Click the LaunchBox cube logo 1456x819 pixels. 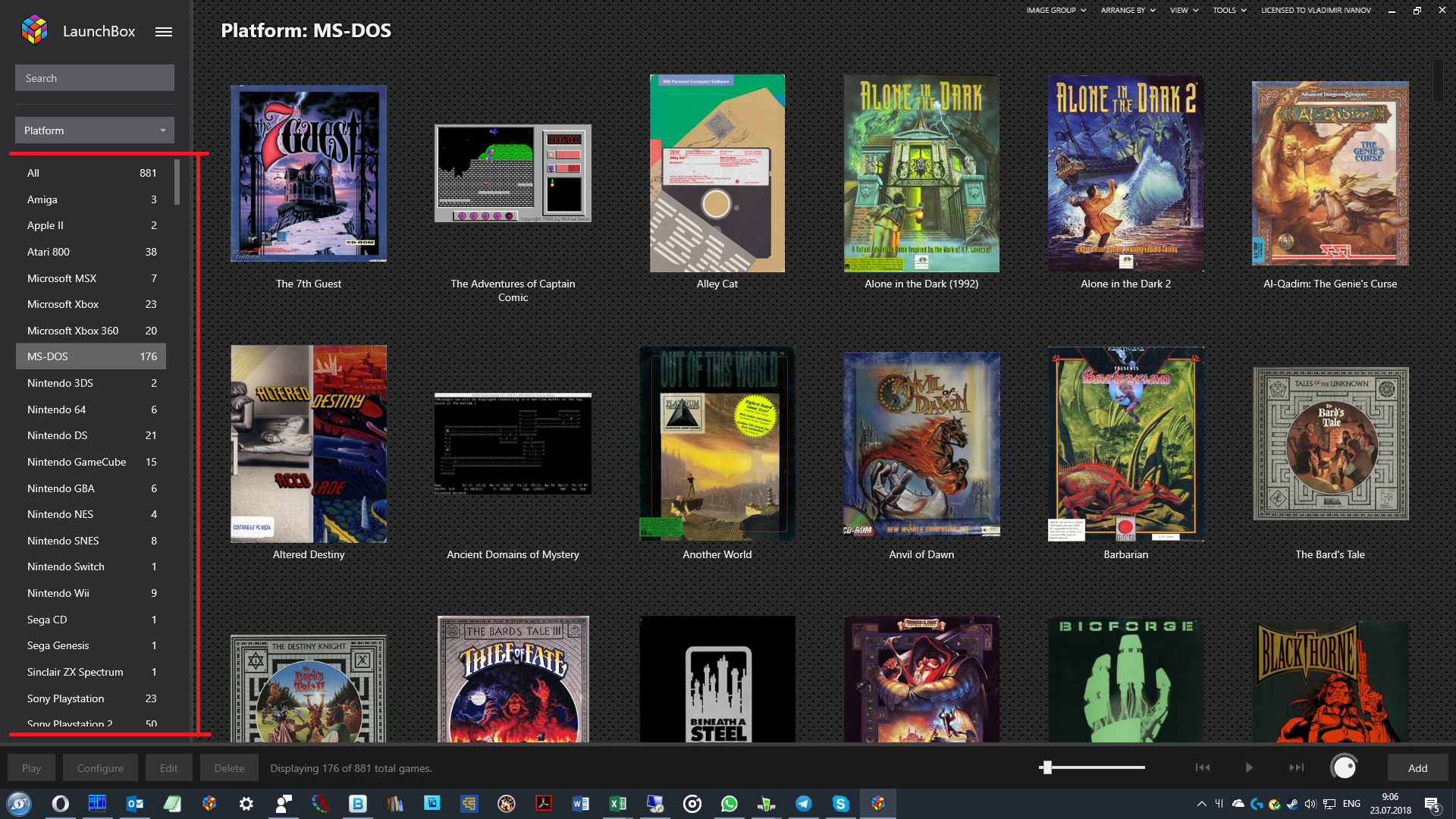coord(35,30)
